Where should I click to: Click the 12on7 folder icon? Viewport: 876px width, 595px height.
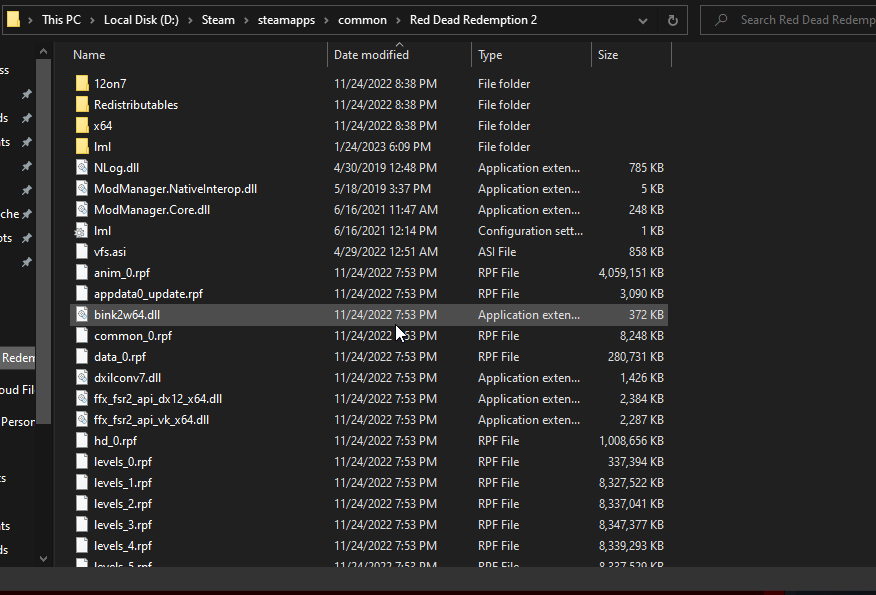click(x=83, y=84)
